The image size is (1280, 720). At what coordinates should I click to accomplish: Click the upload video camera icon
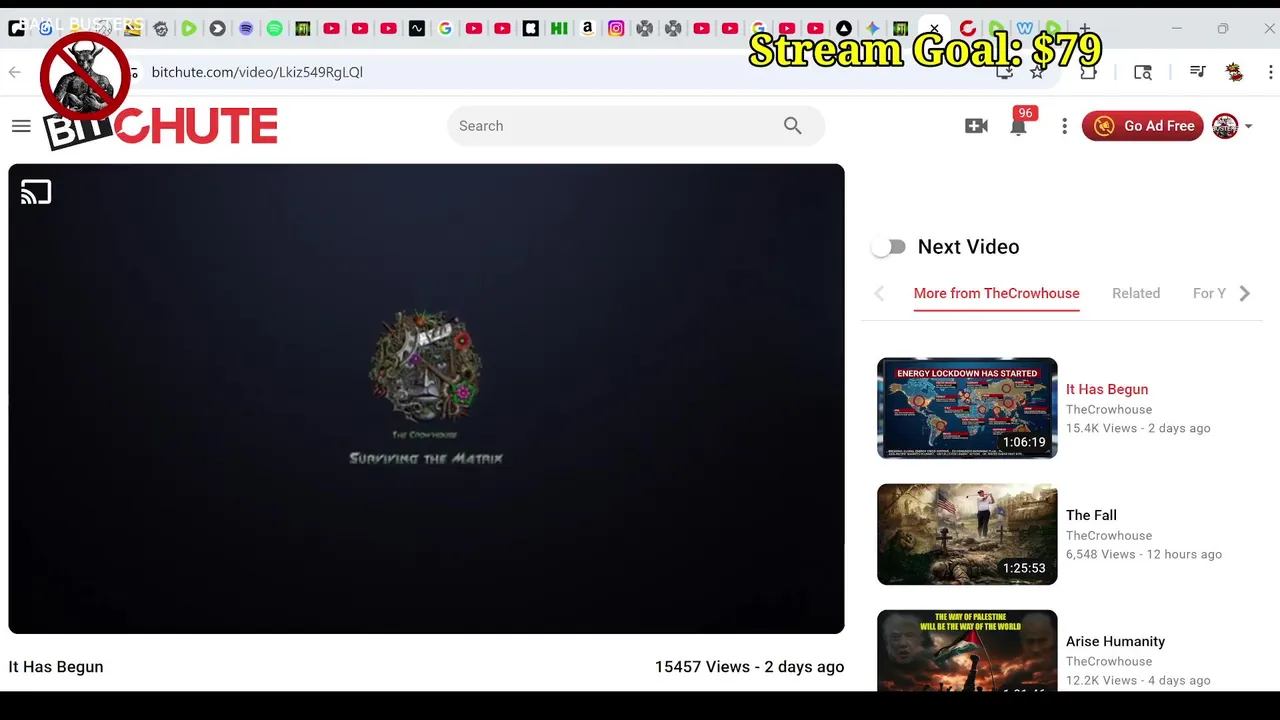pos(976,126)
